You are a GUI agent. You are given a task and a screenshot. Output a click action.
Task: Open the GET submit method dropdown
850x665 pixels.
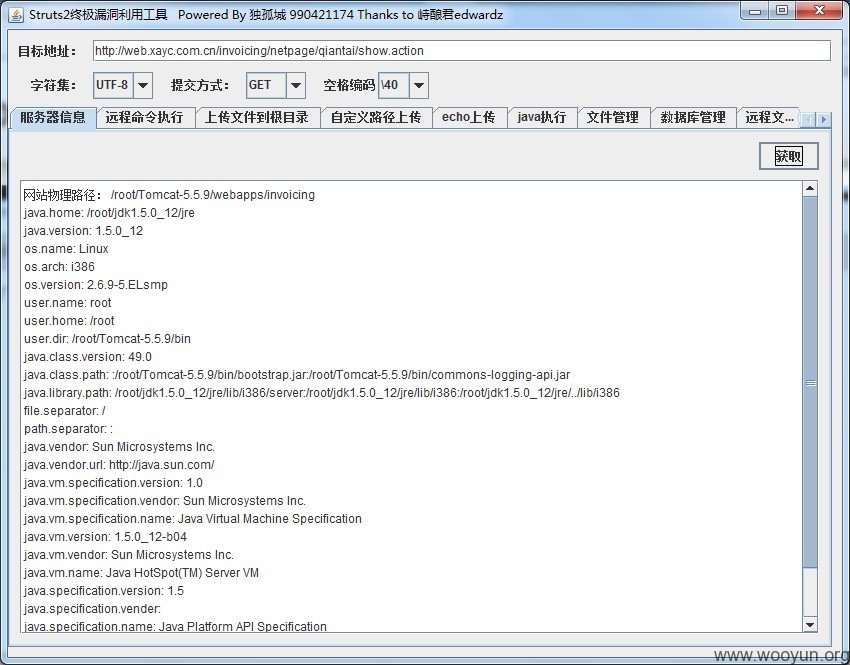point(295,85)
